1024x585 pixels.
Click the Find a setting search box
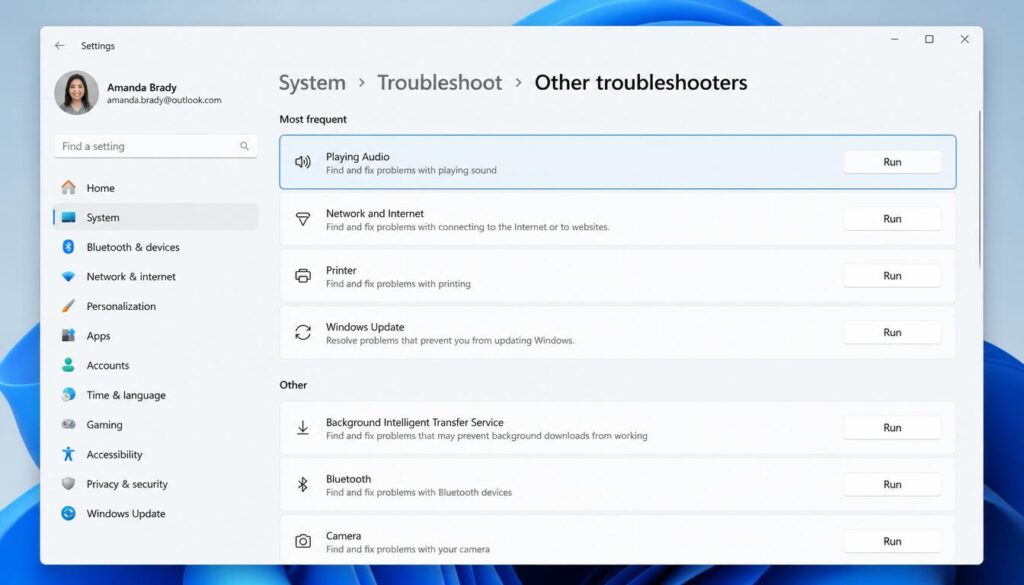(x=156, y=146)
